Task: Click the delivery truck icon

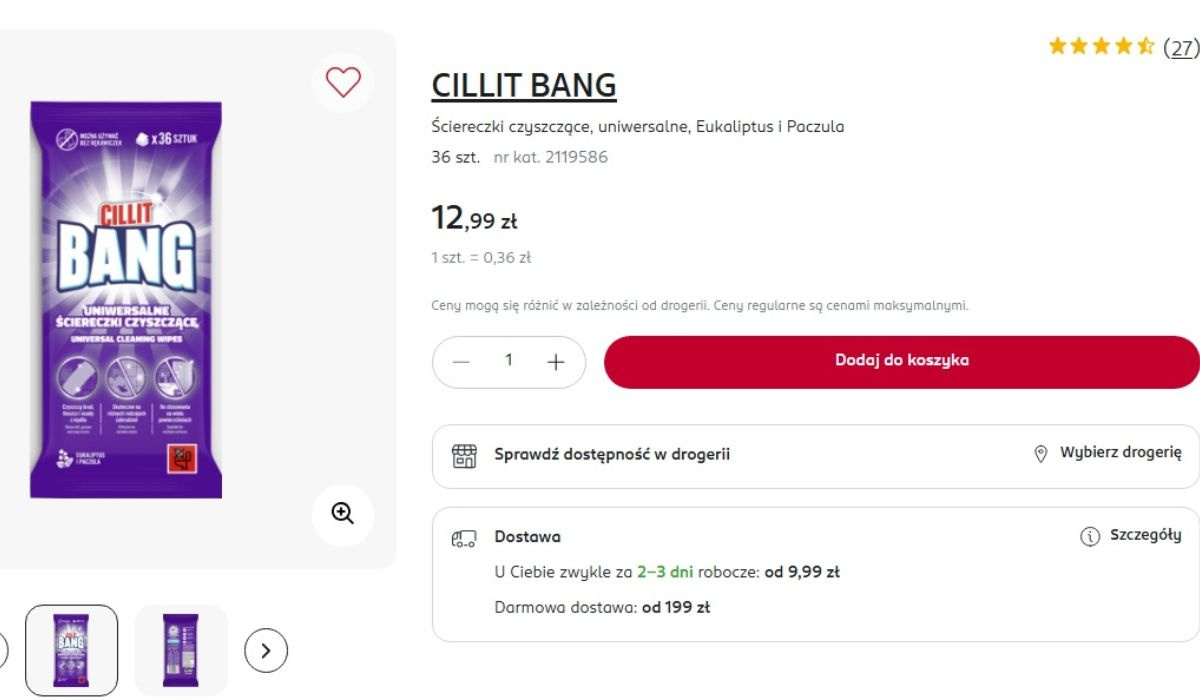Action: [x=464, y=538]
